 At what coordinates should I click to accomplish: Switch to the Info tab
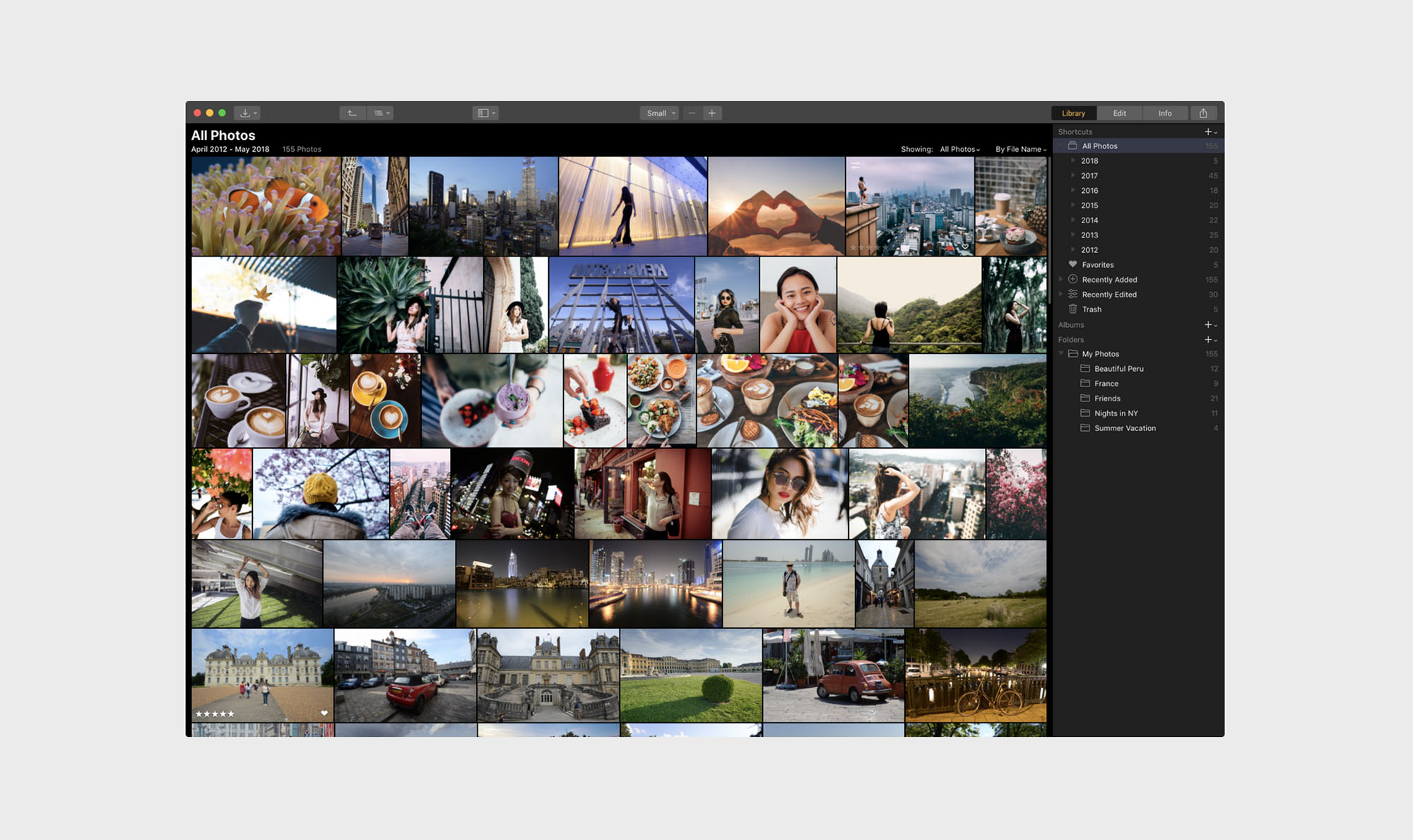tap(1164, 113)
